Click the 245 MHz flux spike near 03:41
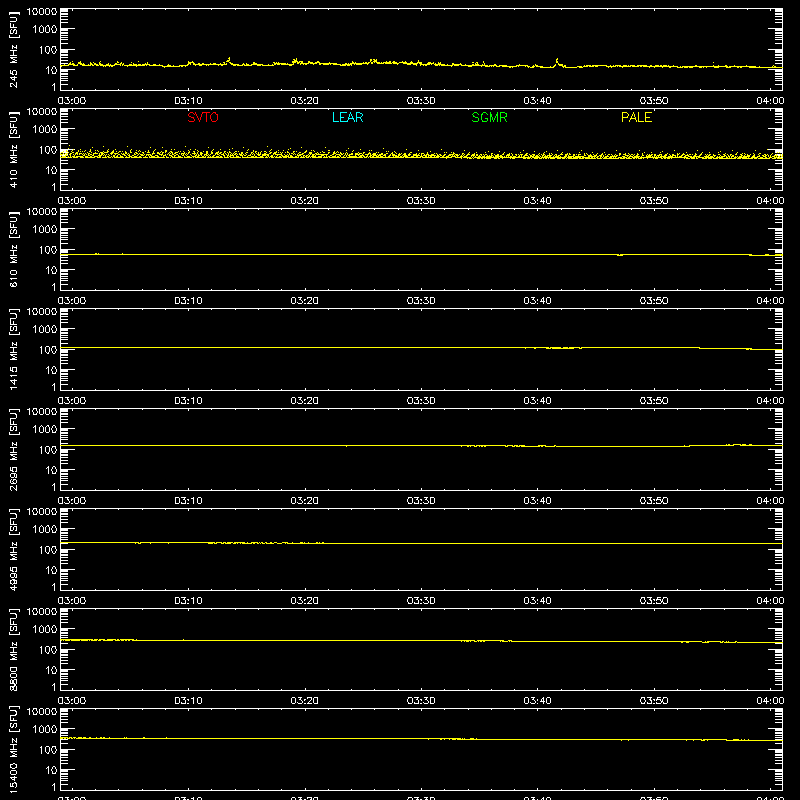This screenshot has width=800, height=800. tap(557, 63)
